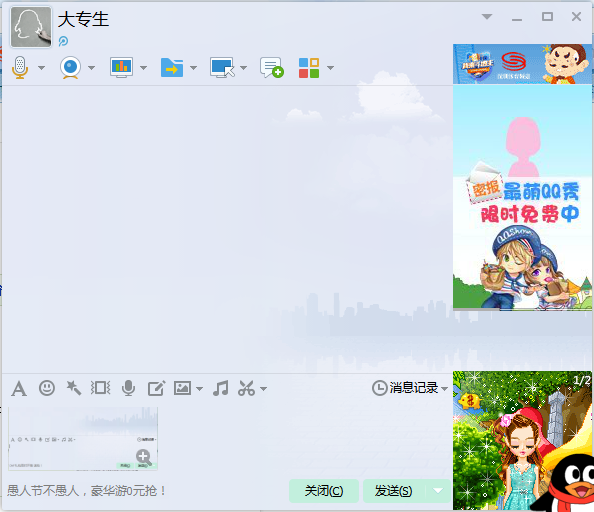Open message history 消息记录
This screenshot has width=594, height=512.
[405, 388]
